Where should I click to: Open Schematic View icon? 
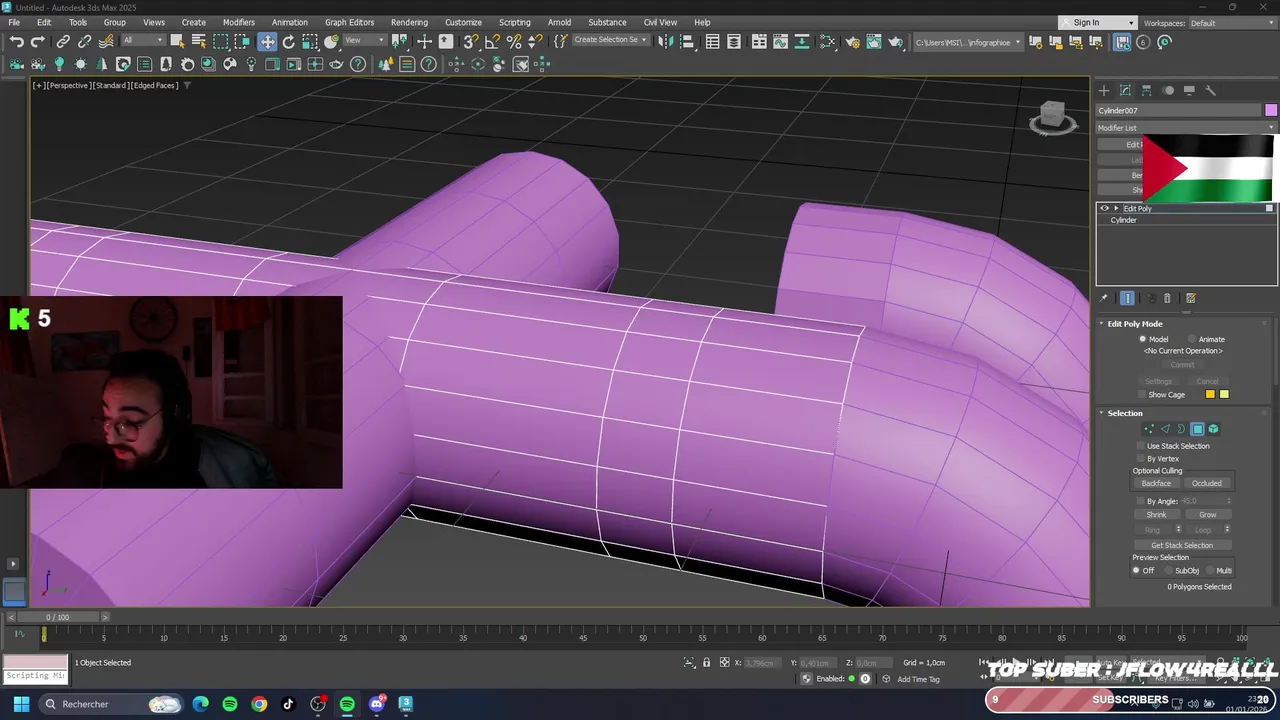click(828, 41)
